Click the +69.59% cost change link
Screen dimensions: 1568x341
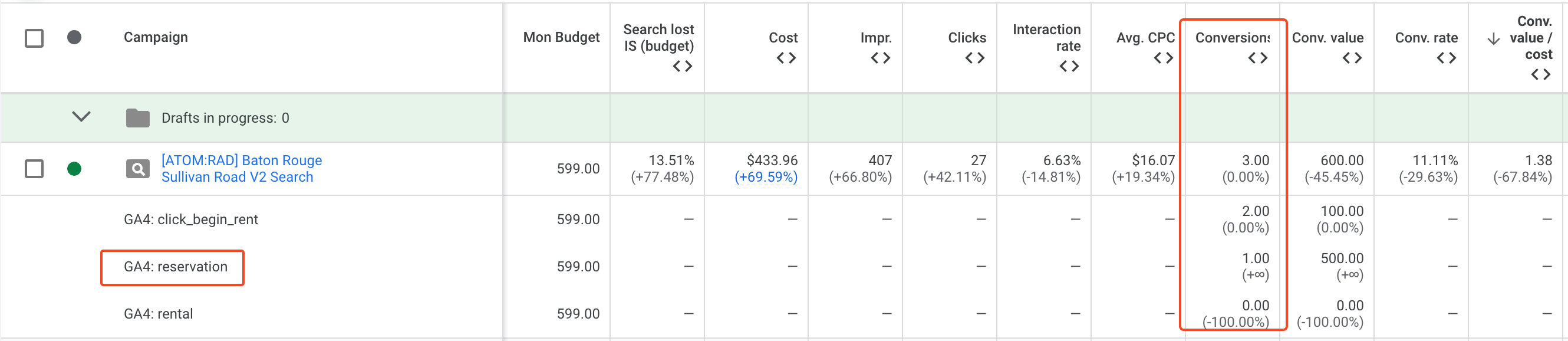pos(766,177)
